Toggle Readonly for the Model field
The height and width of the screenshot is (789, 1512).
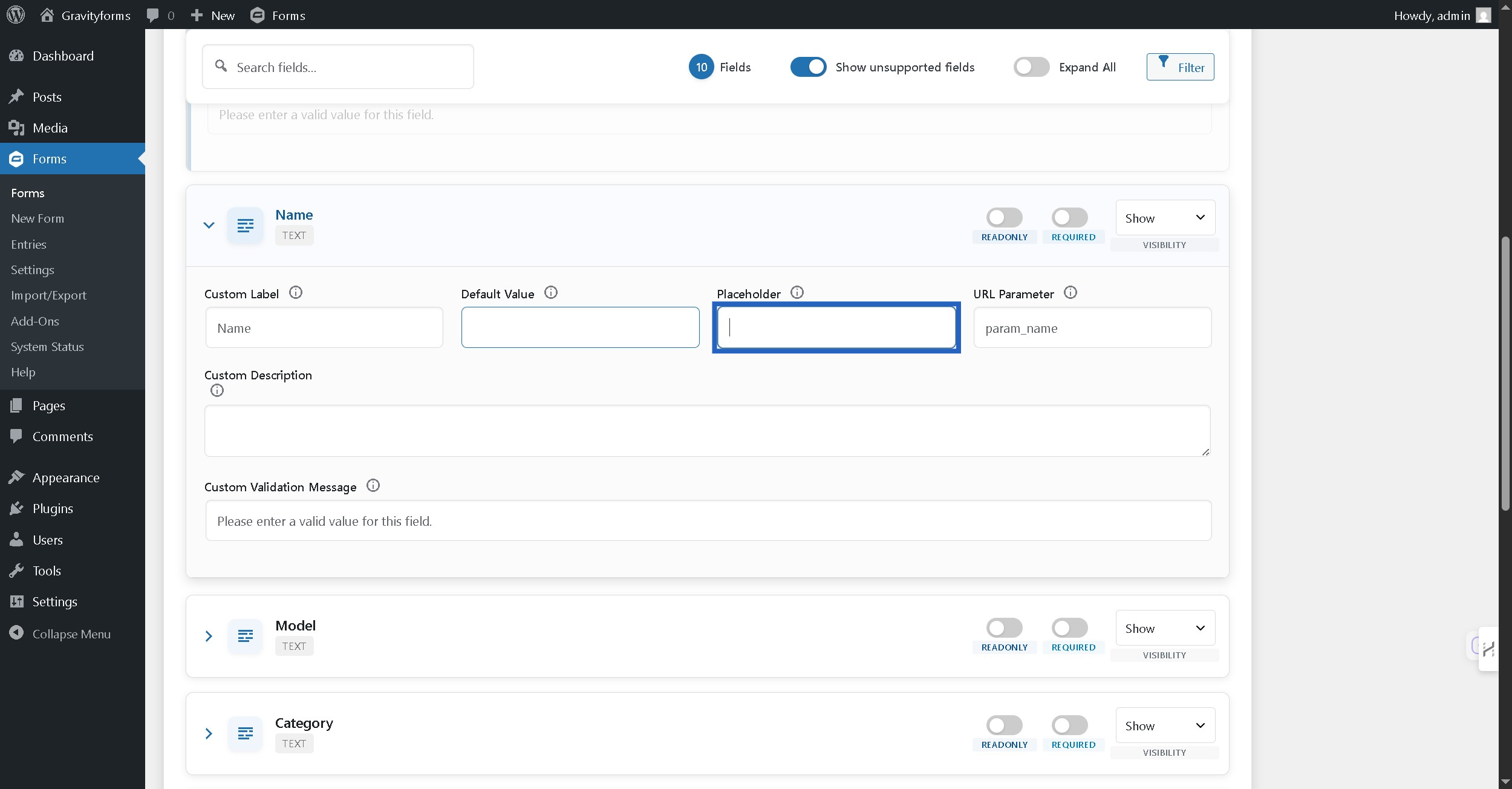point(1004,627)
